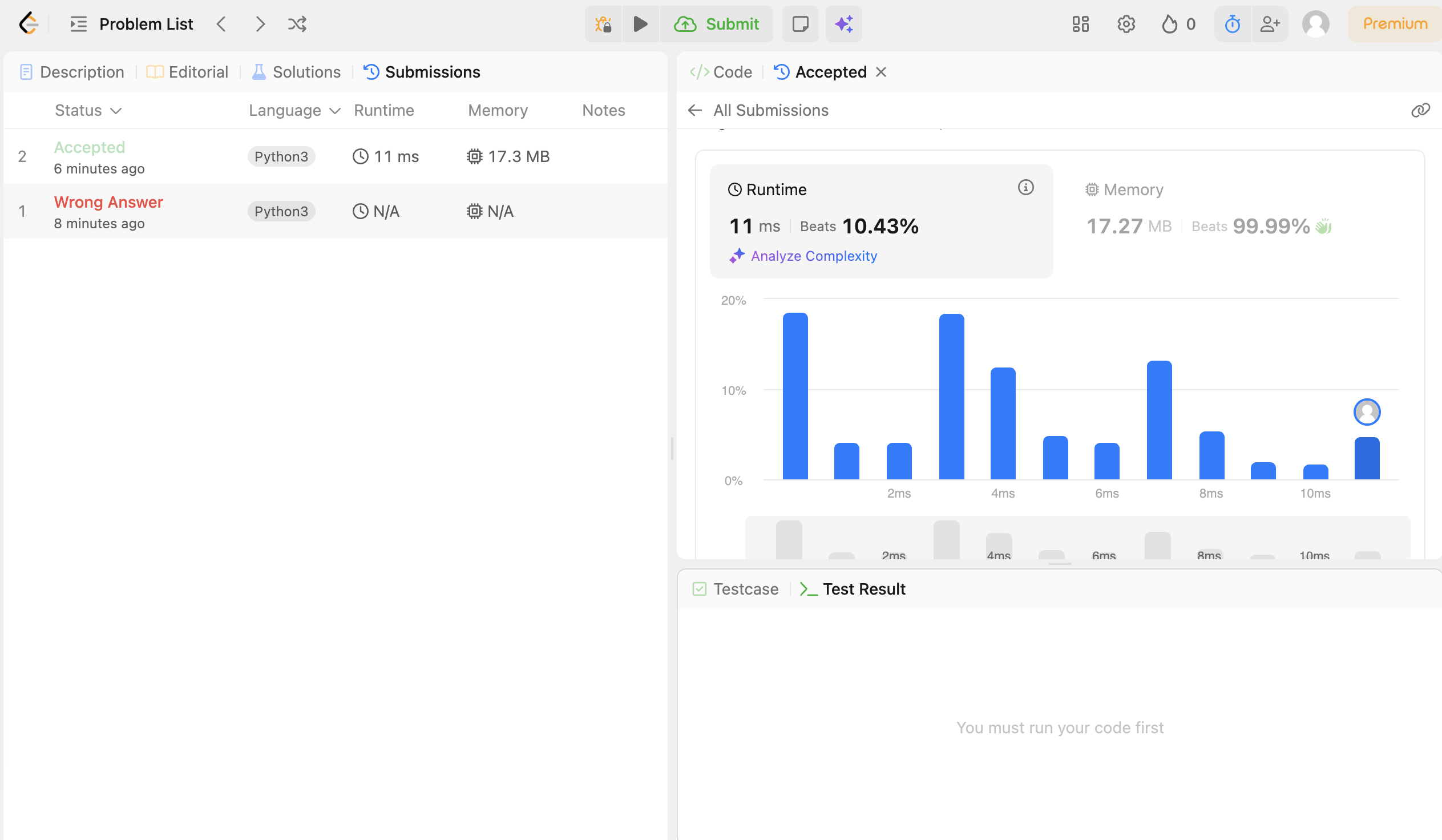Expand the Status filter dropdown
The width and height of the screenshot is (1442, 840).
click(88, 111)
